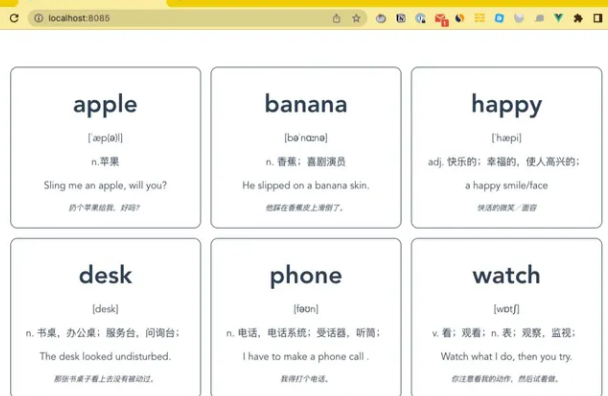Open the gray chat bubble extension
The image size is (608, 396).
click(x=539, y=18)
